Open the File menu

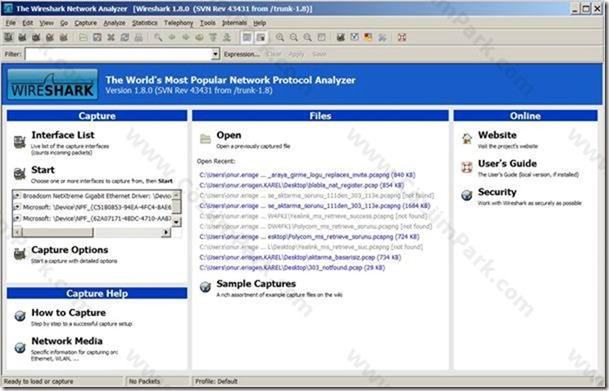tap(10, 23)
